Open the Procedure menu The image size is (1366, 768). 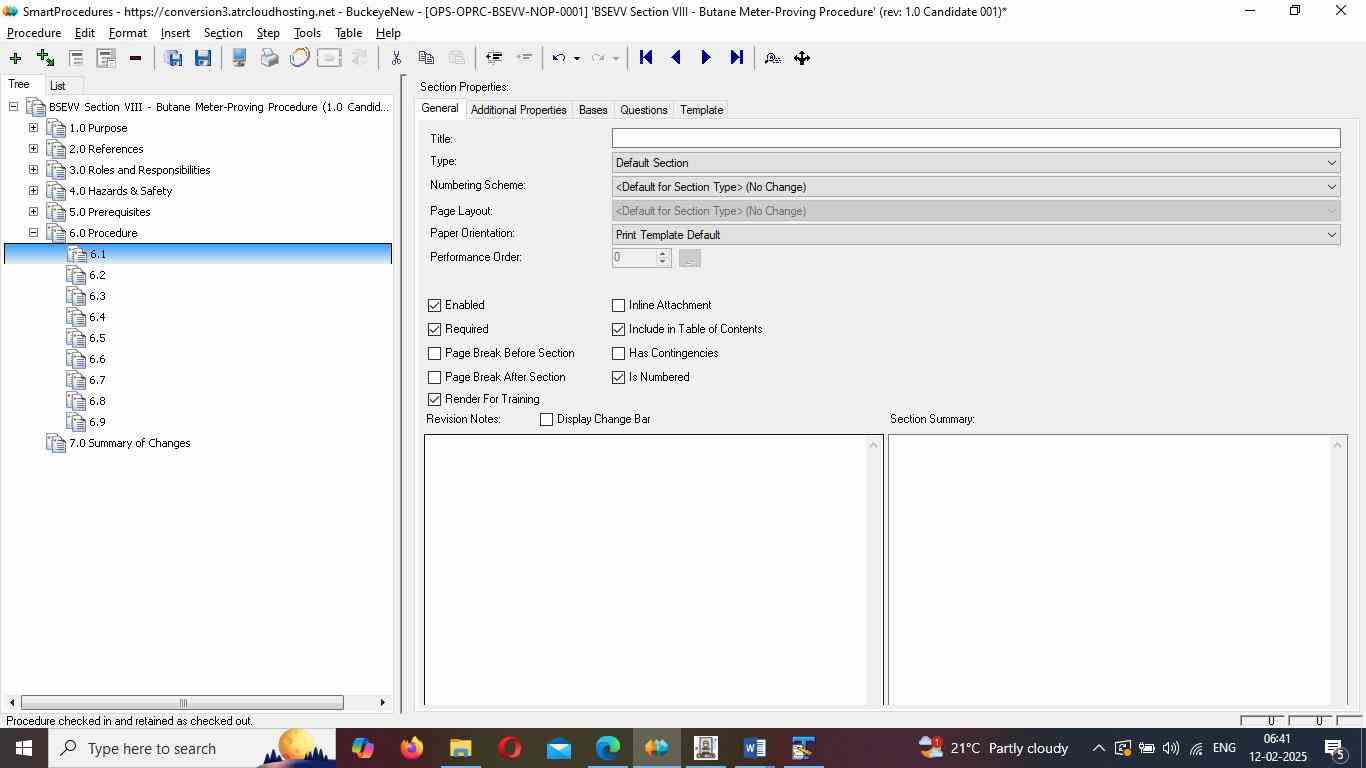(x=34, y=33)
